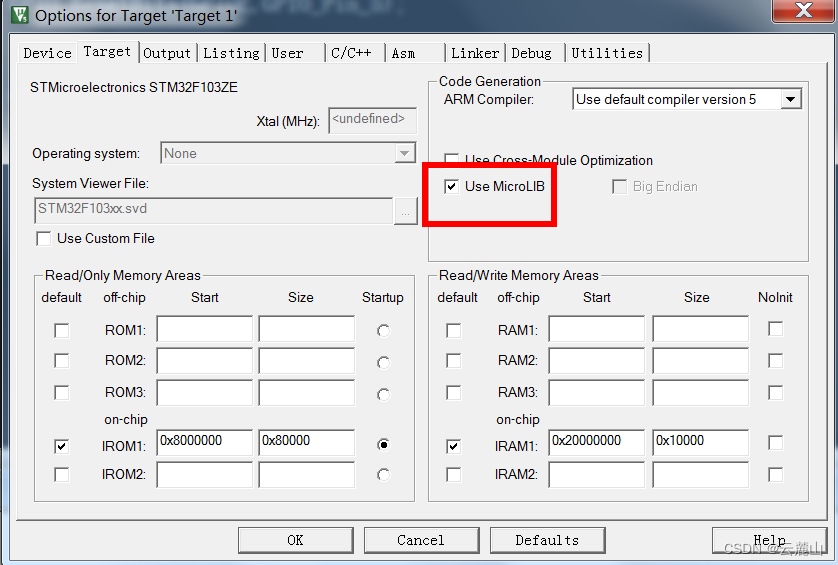Toggle the RAM2 NoInit checkbox
This screenshot has height=565, width=838.
[x=775, y=361]
